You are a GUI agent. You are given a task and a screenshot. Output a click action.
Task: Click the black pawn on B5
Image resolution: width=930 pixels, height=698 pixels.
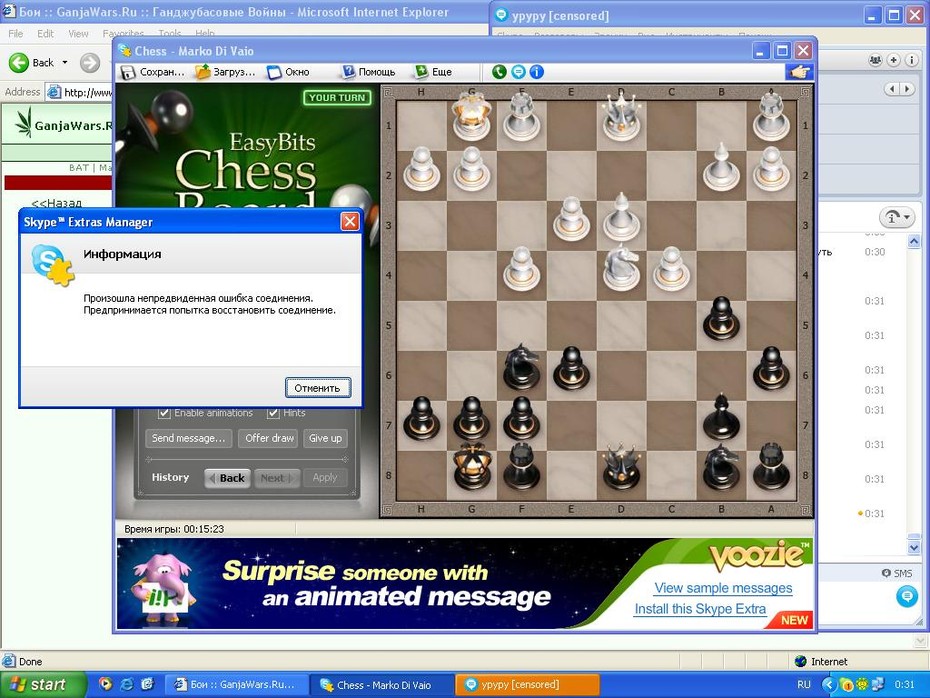pos(721,318)
